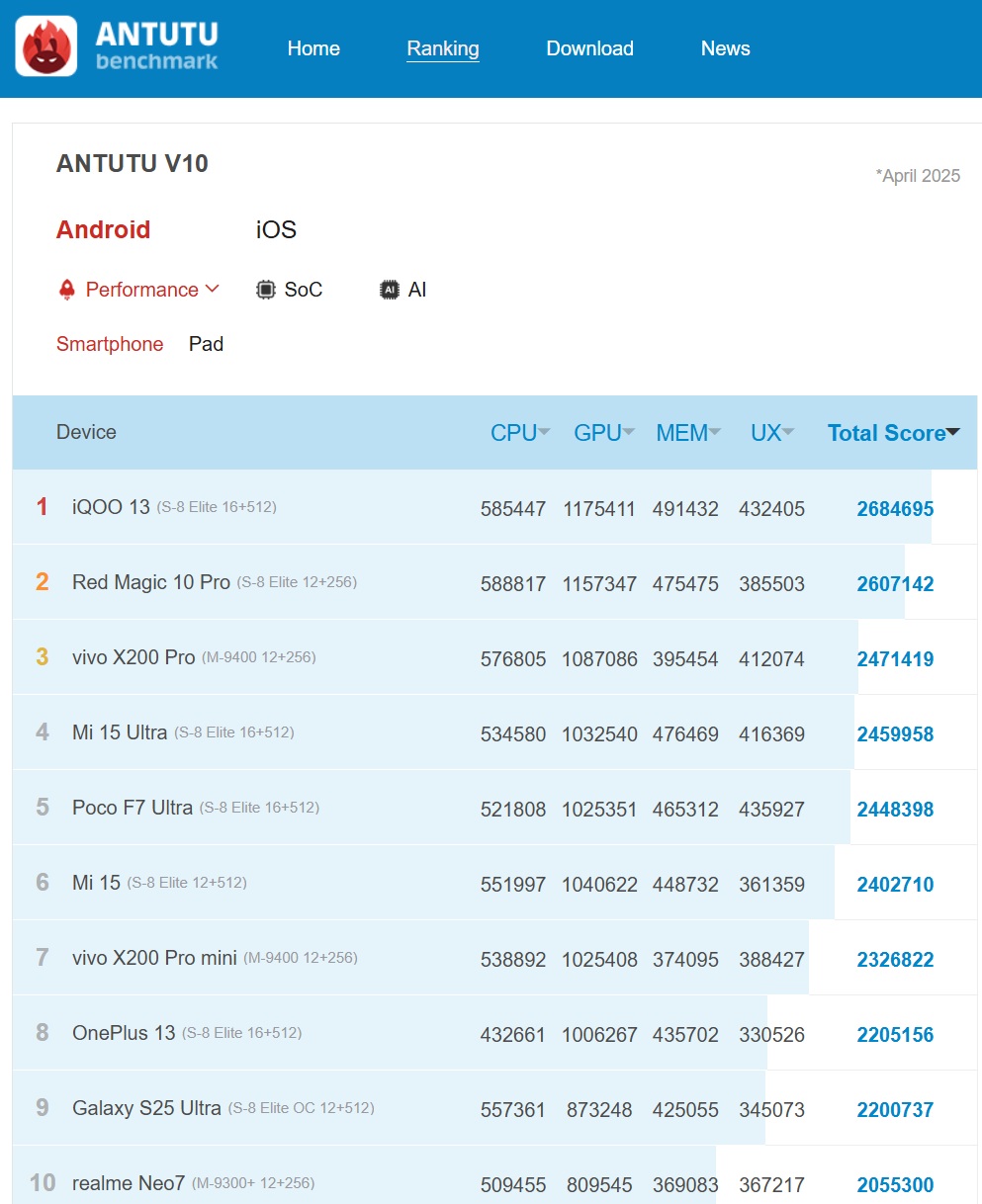Sort by the CPU column arrow

[x=544, y=432]
